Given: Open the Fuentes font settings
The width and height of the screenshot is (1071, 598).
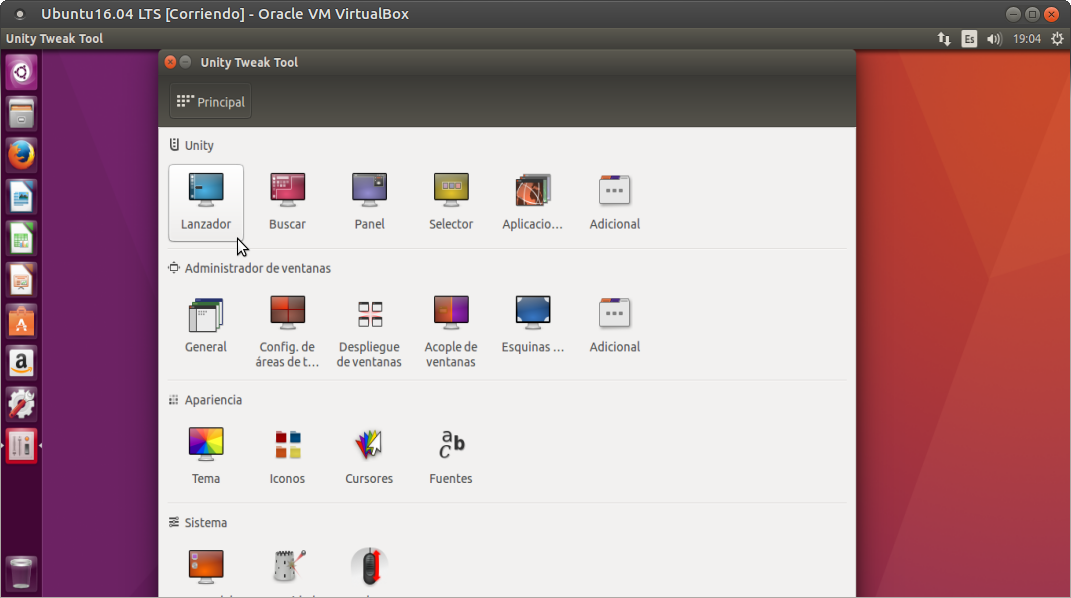Looking at the screenshot, I should 451,457.
